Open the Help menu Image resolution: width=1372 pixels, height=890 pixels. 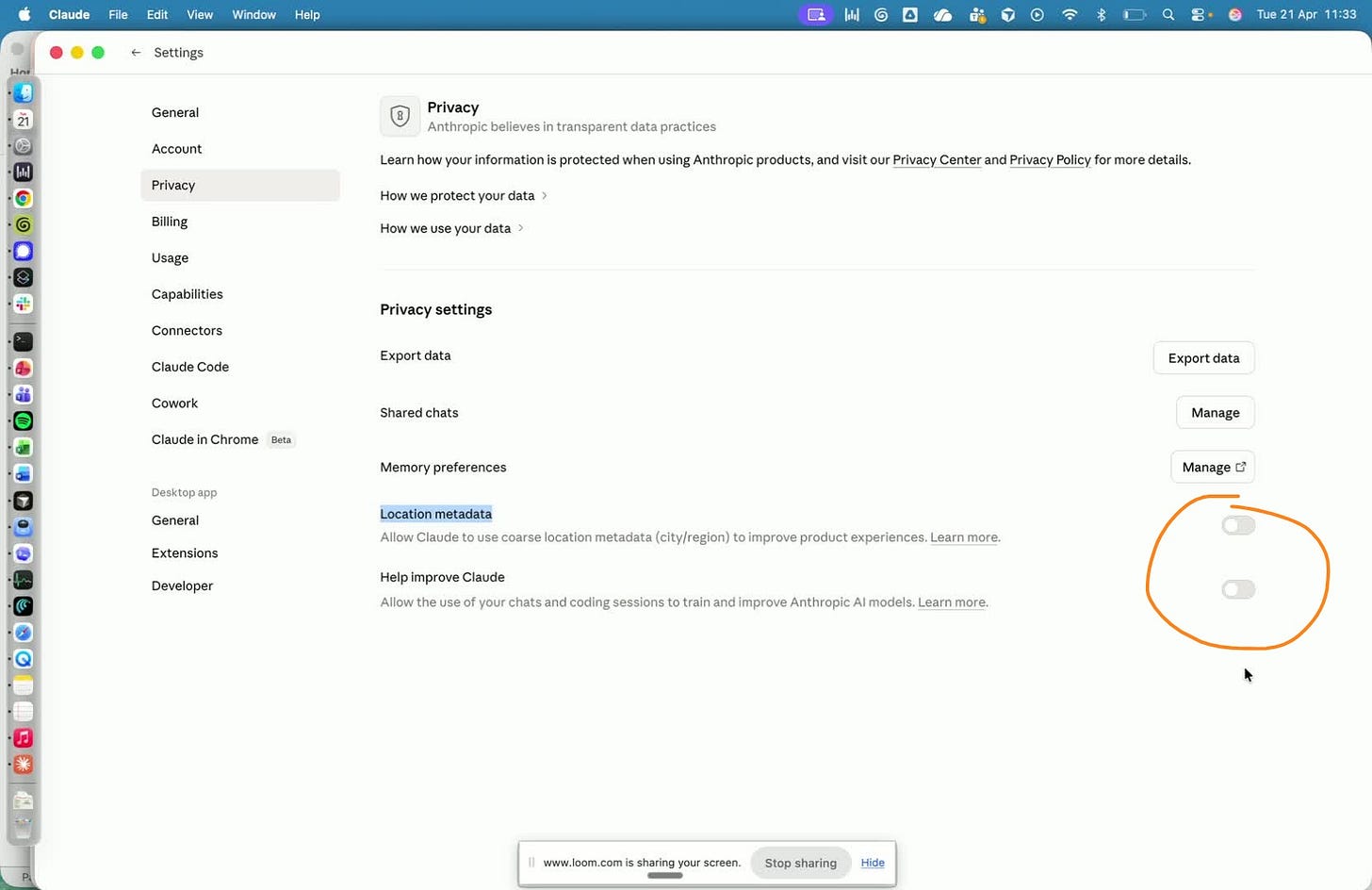tap(307, 14)
